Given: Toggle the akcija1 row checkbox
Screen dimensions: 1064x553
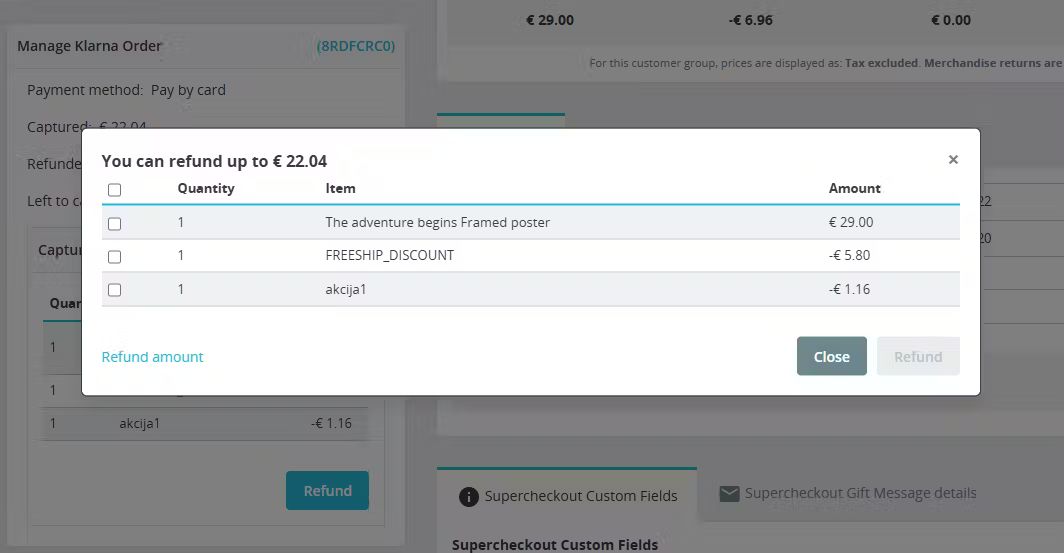Looking at the screenshot, I should point(115,290).
